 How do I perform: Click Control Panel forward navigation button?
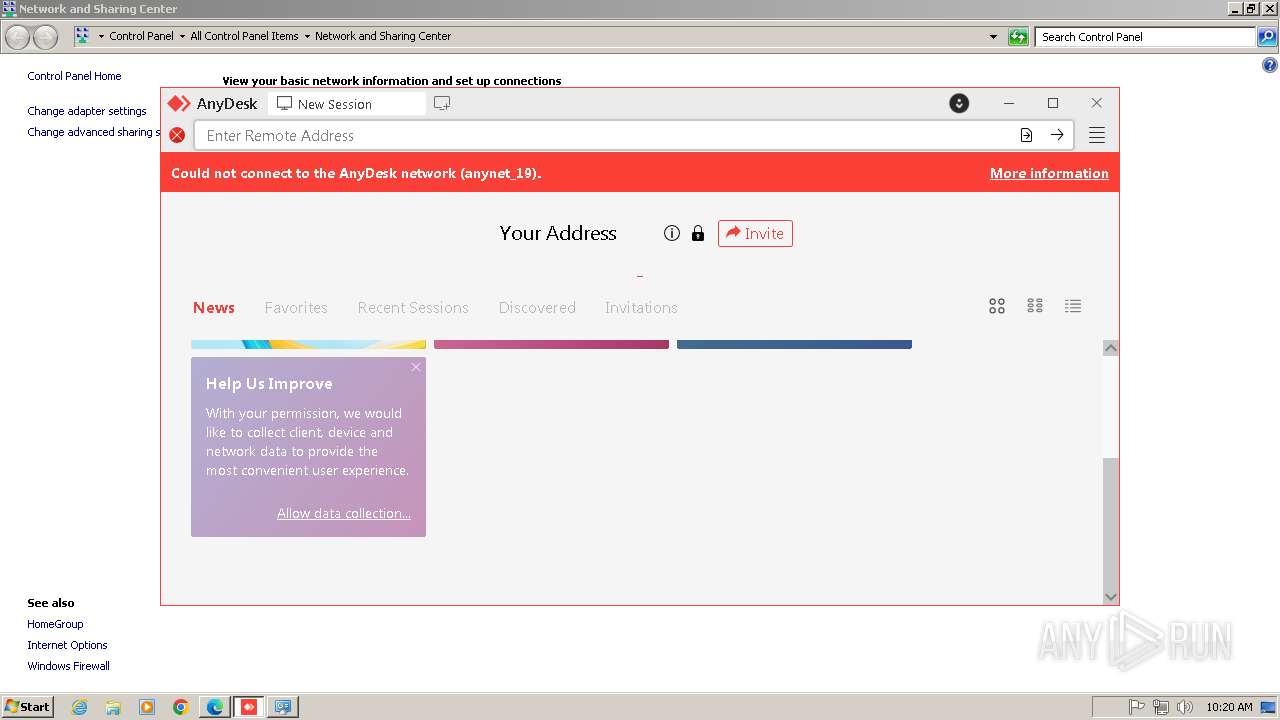tap(45, 37)
